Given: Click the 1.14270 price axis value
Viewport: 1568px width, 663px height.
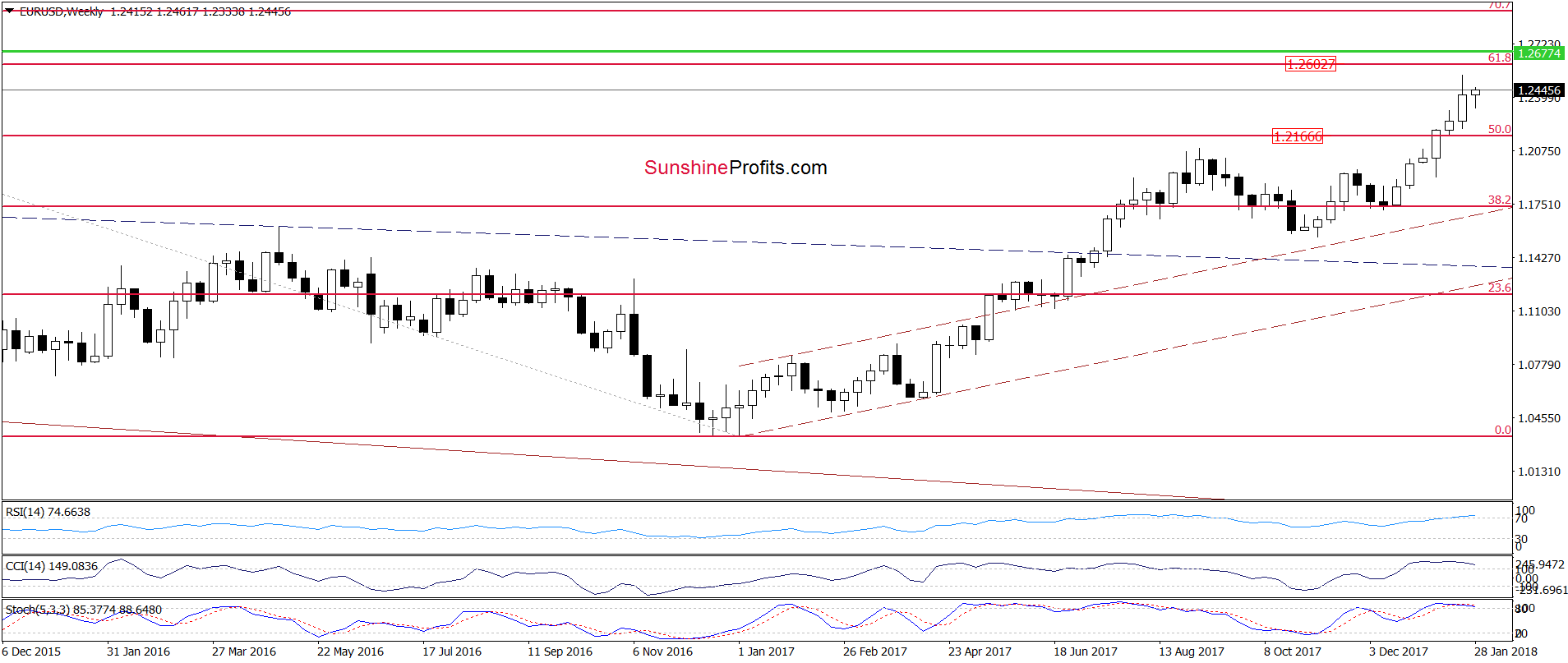Looking at the screenshot, I should click(x=1538, y=258).
